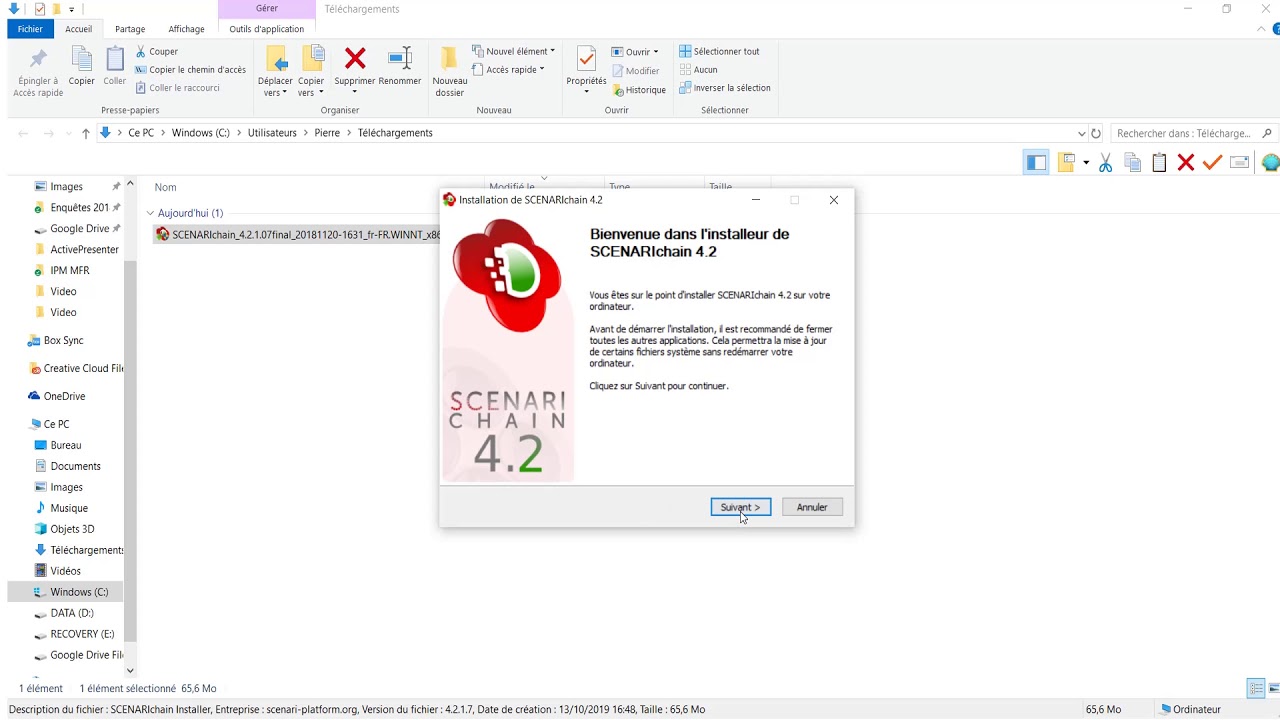Open the address bar history dropdown
The width and height of the screenshot is (1280, 720).
point(1081,133)
